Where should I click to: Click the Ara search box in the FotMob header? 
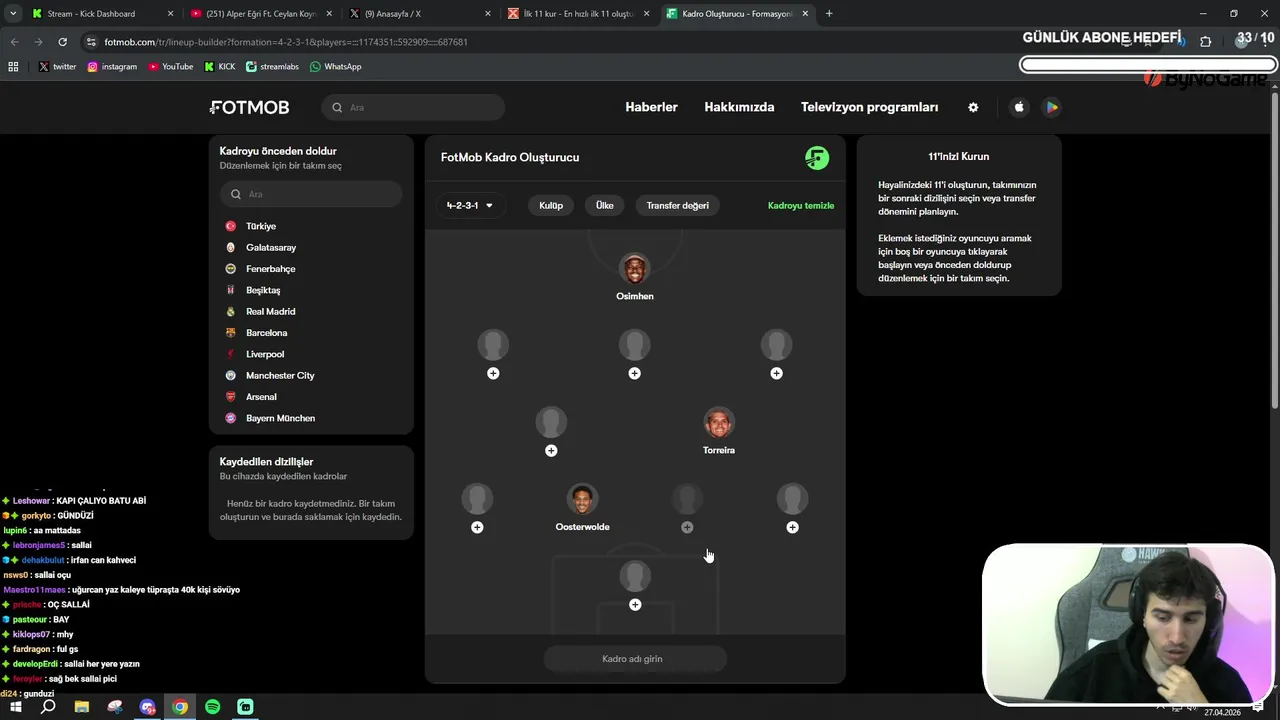click(413, 107)
